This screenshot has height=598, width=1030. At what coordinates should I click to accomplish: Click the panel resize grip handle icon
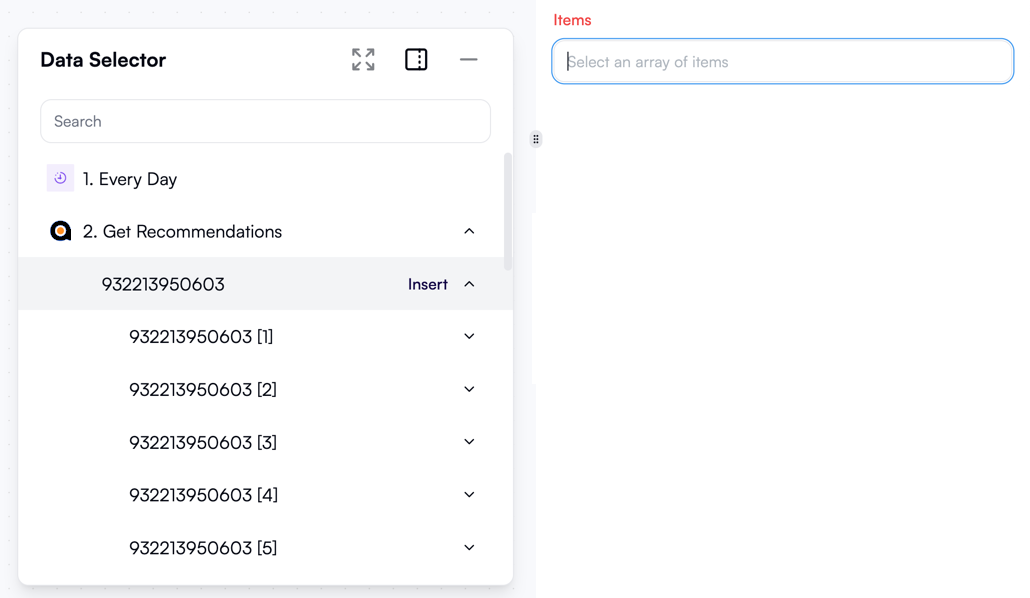pos(536,139)
